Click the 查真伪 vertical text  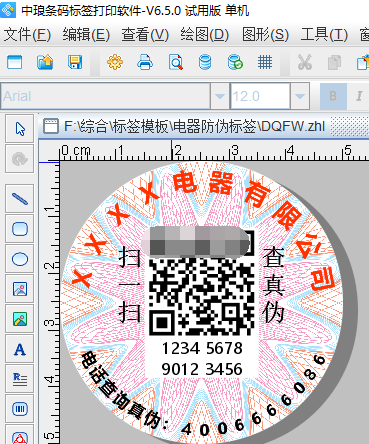(x=273, y=285)
